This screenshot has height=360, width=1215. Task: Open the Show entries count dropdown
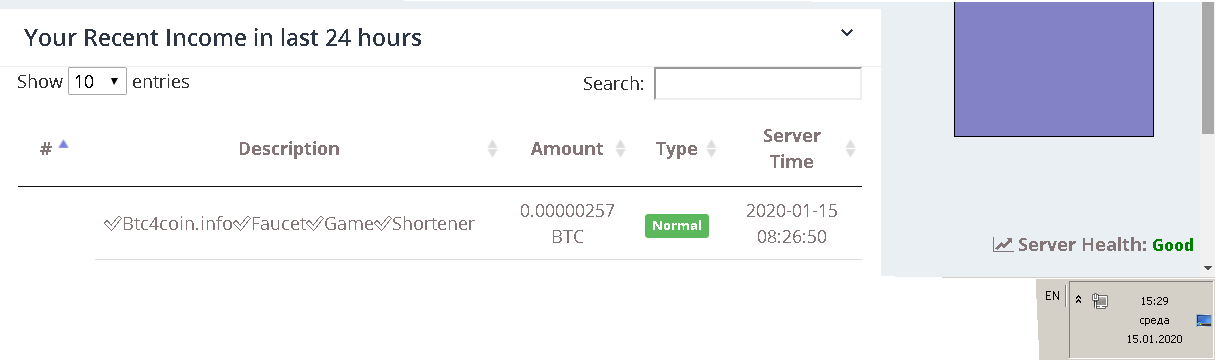(97, 82)
